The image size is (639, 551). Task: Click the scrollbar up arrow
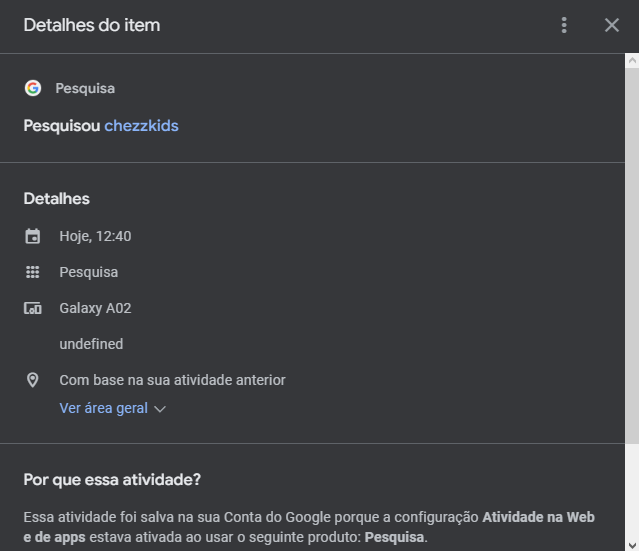(631, 61)
